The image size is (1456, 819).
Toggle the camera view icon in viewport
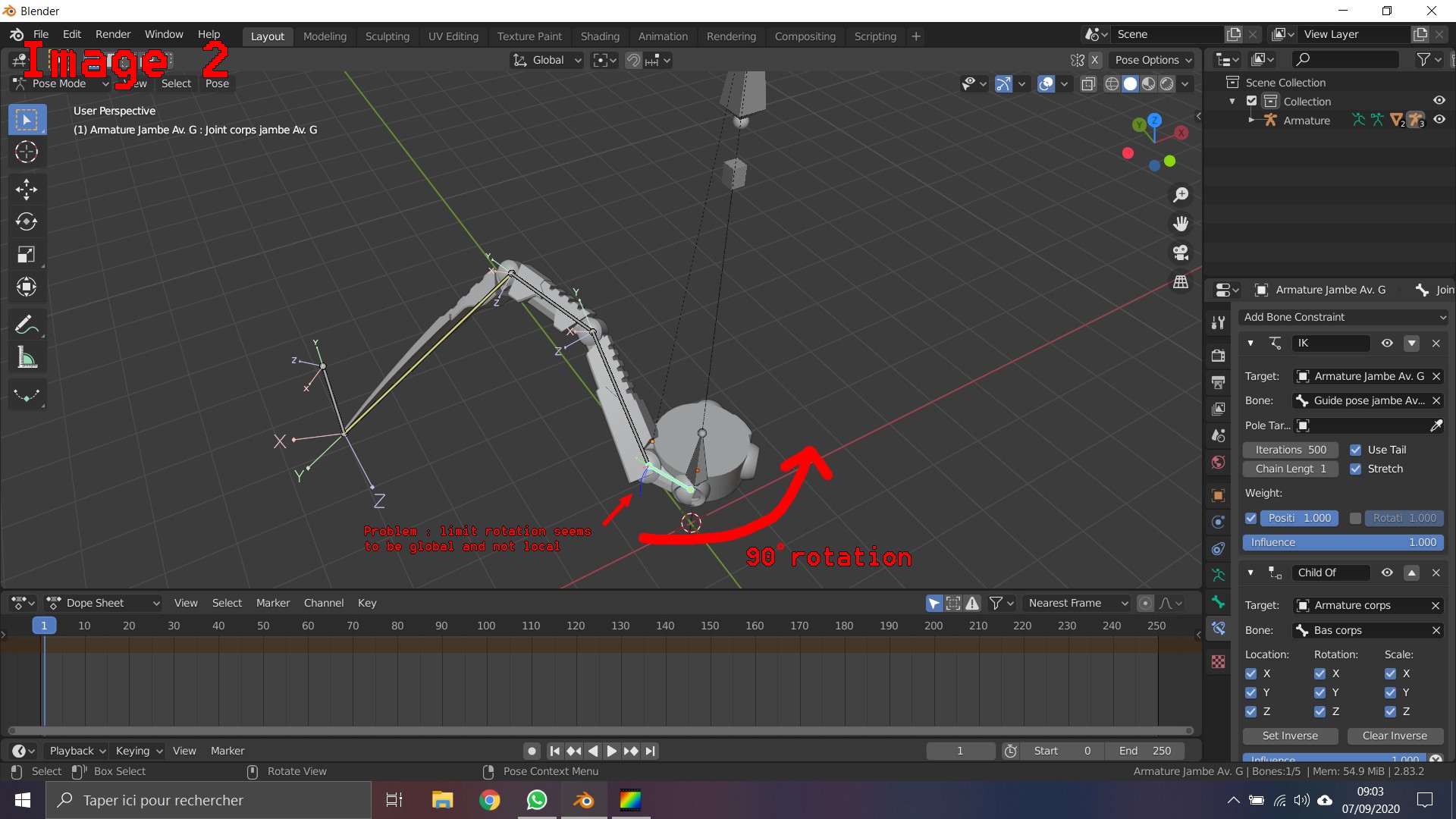coord(1181,253)
